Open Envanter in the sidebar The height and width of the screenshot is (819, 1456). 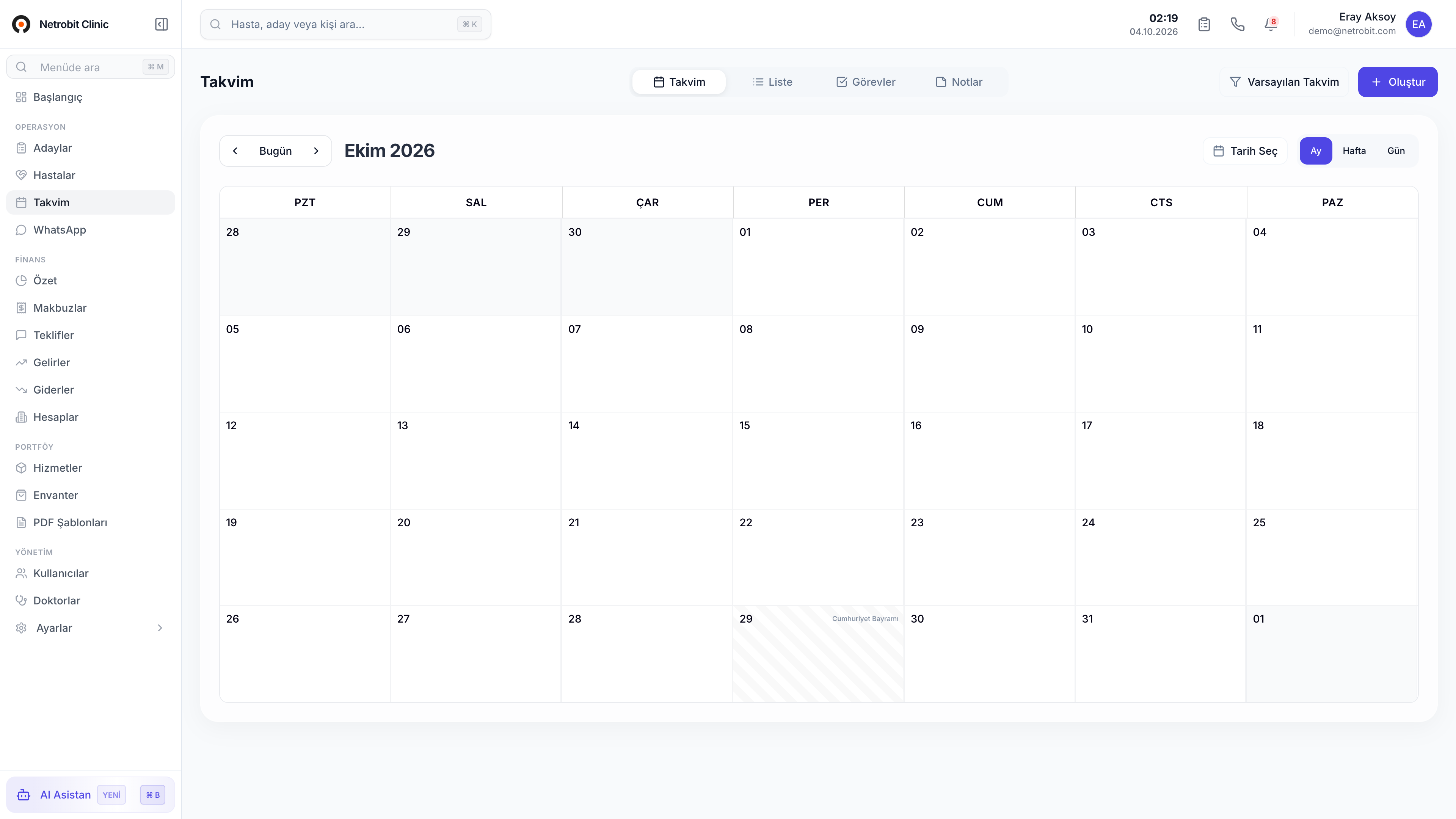(91, 495)
